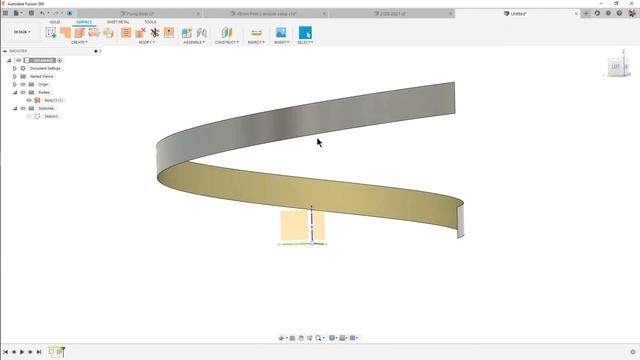This screenshot has height=360, width=640.
Task: Click the ViewCube in the corner
Action: tap(618, 67)
